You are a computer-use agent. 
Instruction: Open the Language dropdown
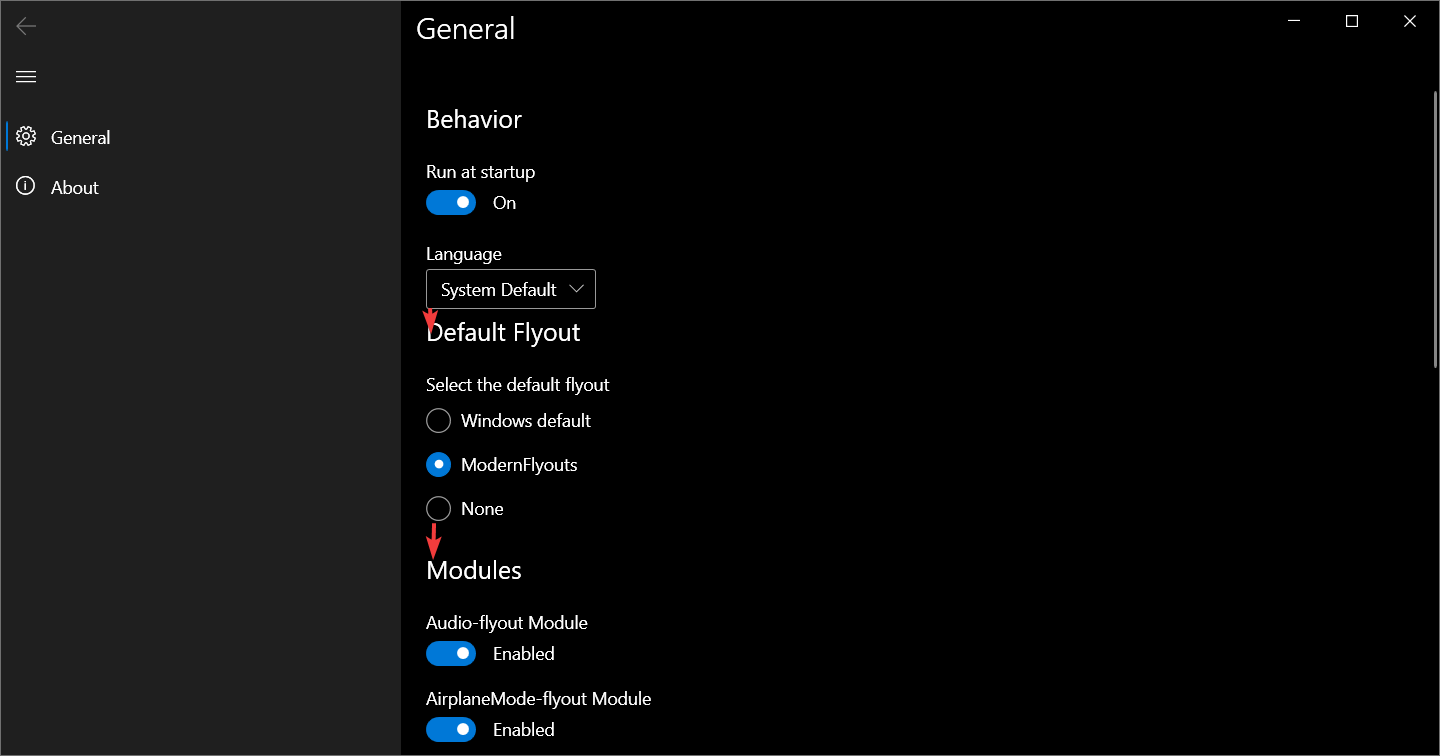[x=511, y=289]
